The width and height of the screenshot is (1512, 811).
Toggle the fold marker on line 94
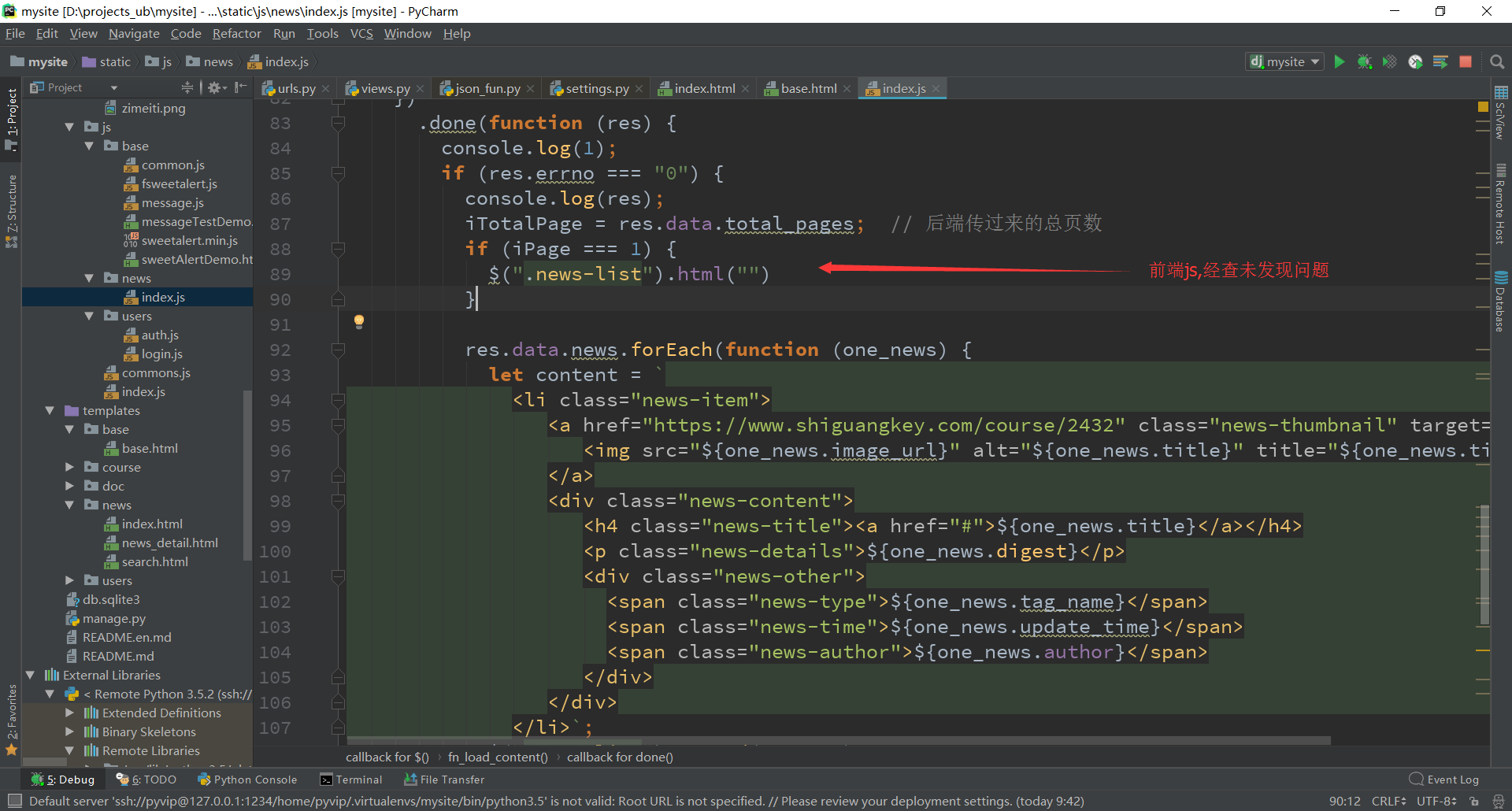[x=339, y=400]
